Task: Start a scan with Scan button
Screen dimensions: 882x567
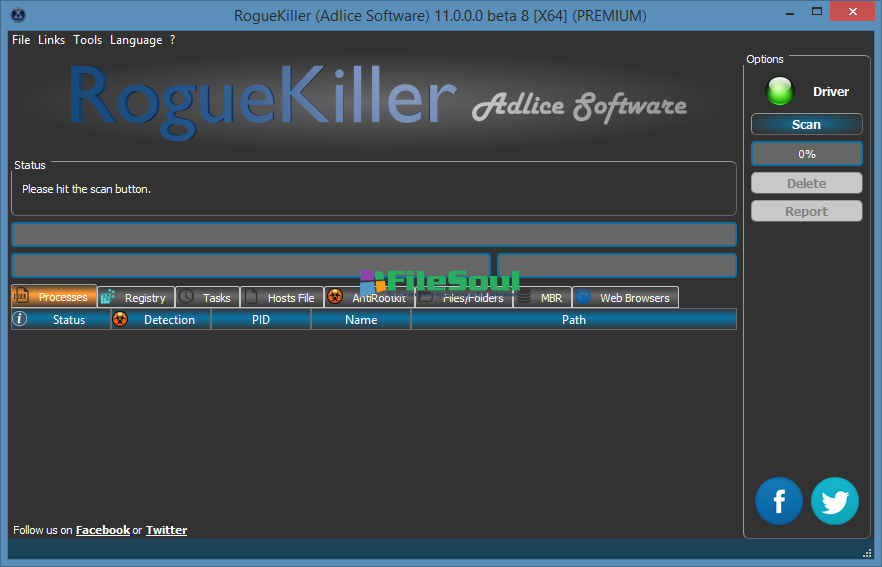Action: [x=807, y=124]
